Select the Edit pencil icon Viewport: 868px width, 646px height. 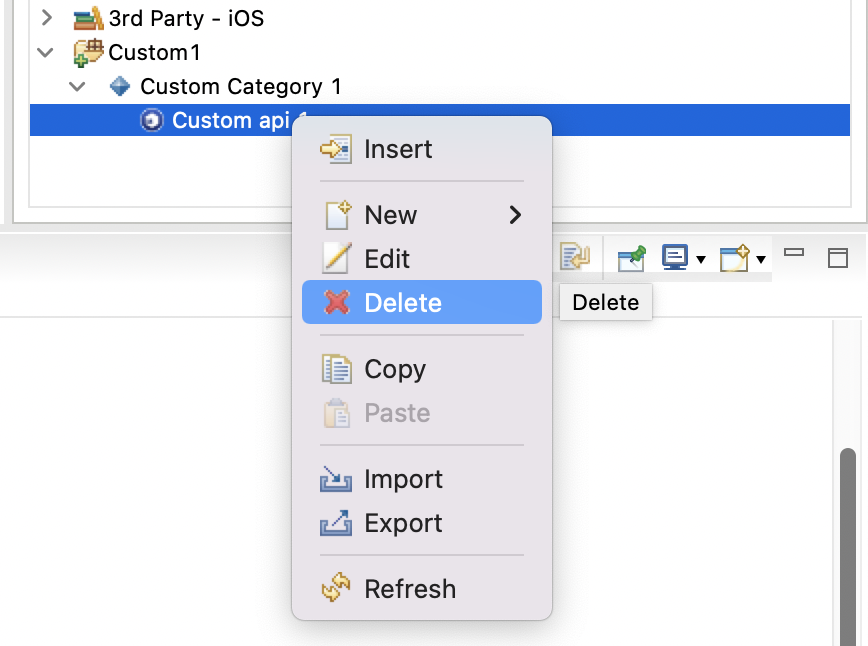click(x=335, y=258)
